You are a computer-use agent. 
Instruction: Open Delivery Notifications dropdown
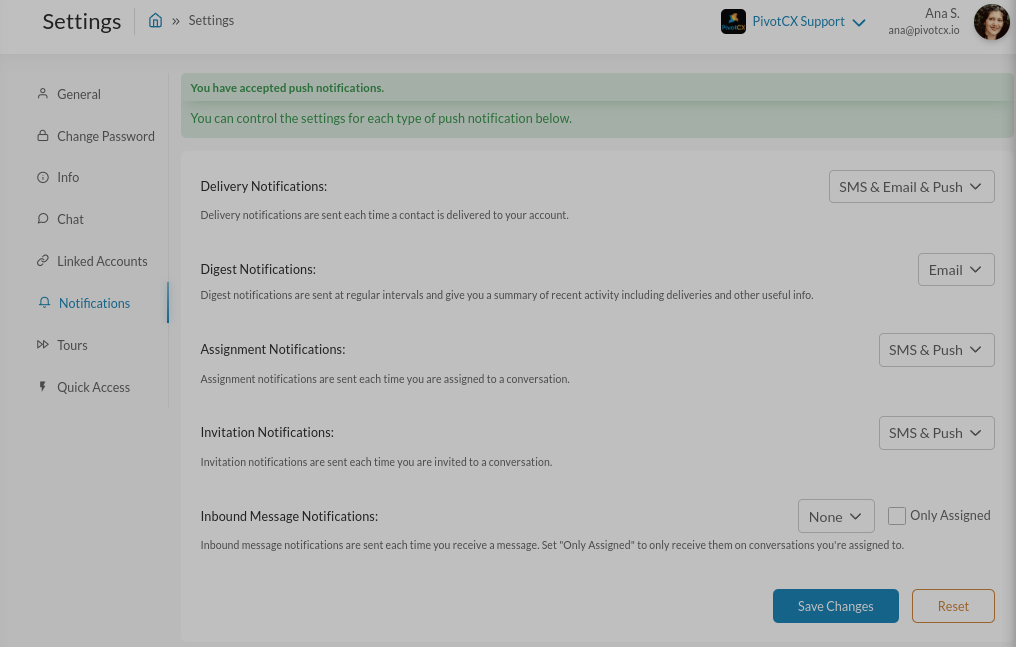(x=911, y=187)
